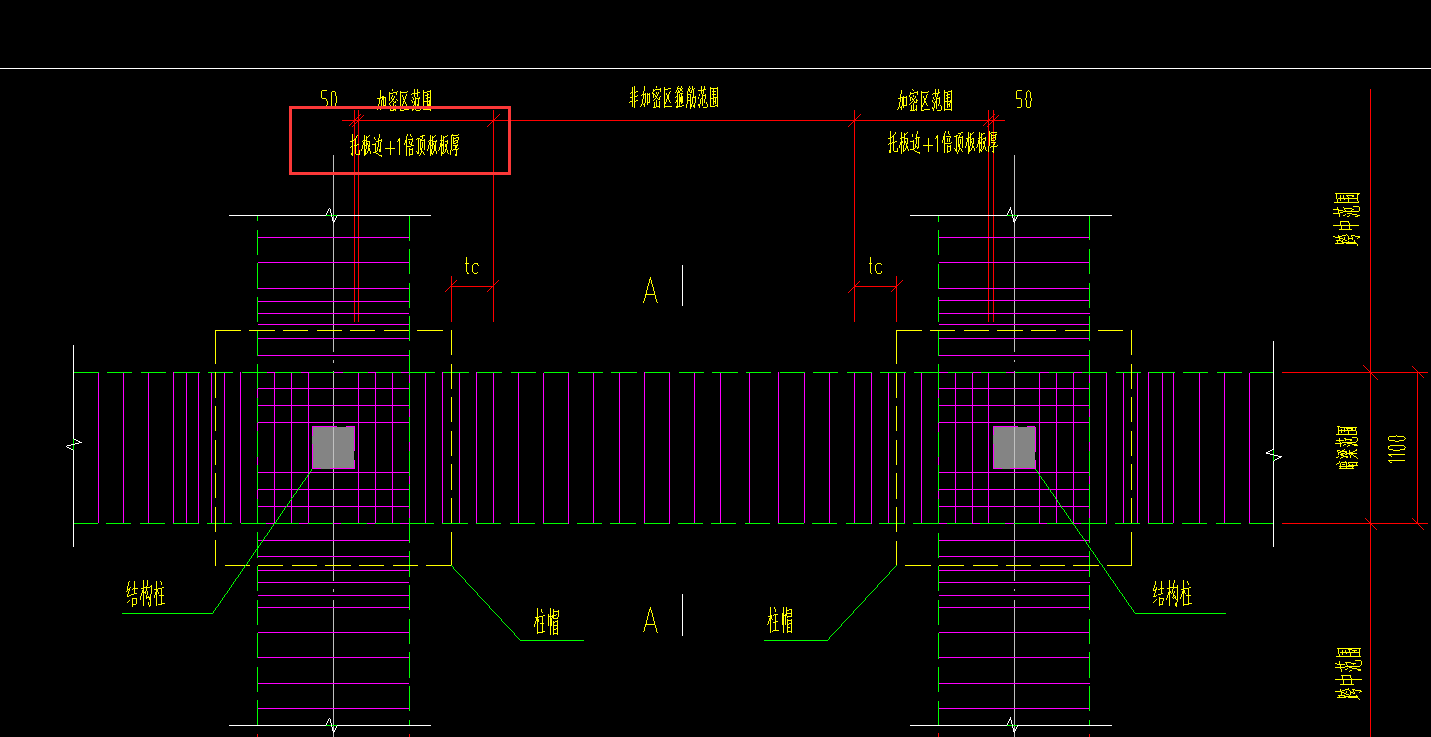Pick the gray hatched right structural column
This screenshot has width=1431, height=737.
pyautogui.click(x=1014, y=447)
